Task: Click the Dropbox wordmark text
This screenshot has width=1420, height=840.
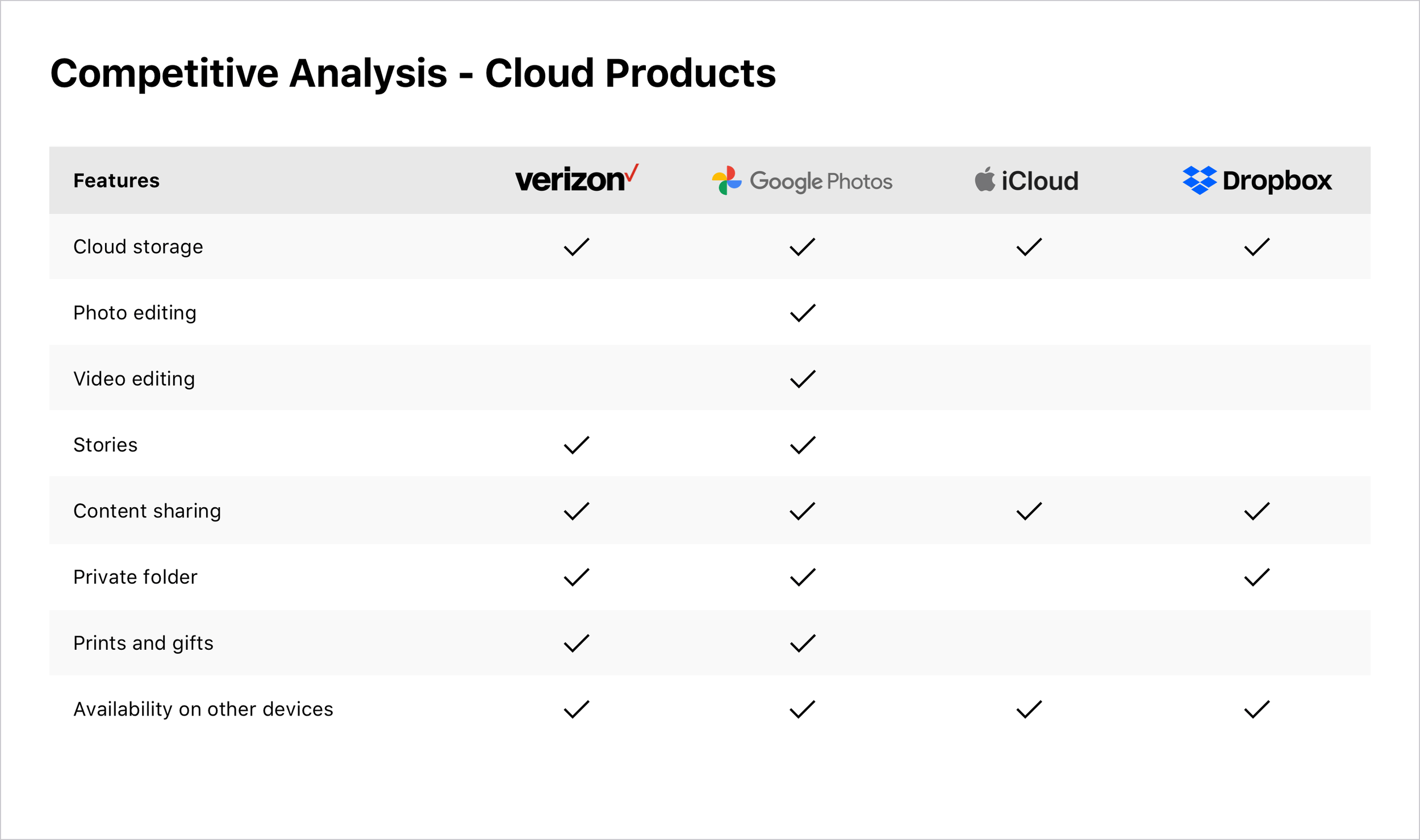Action: (1277, 181)
